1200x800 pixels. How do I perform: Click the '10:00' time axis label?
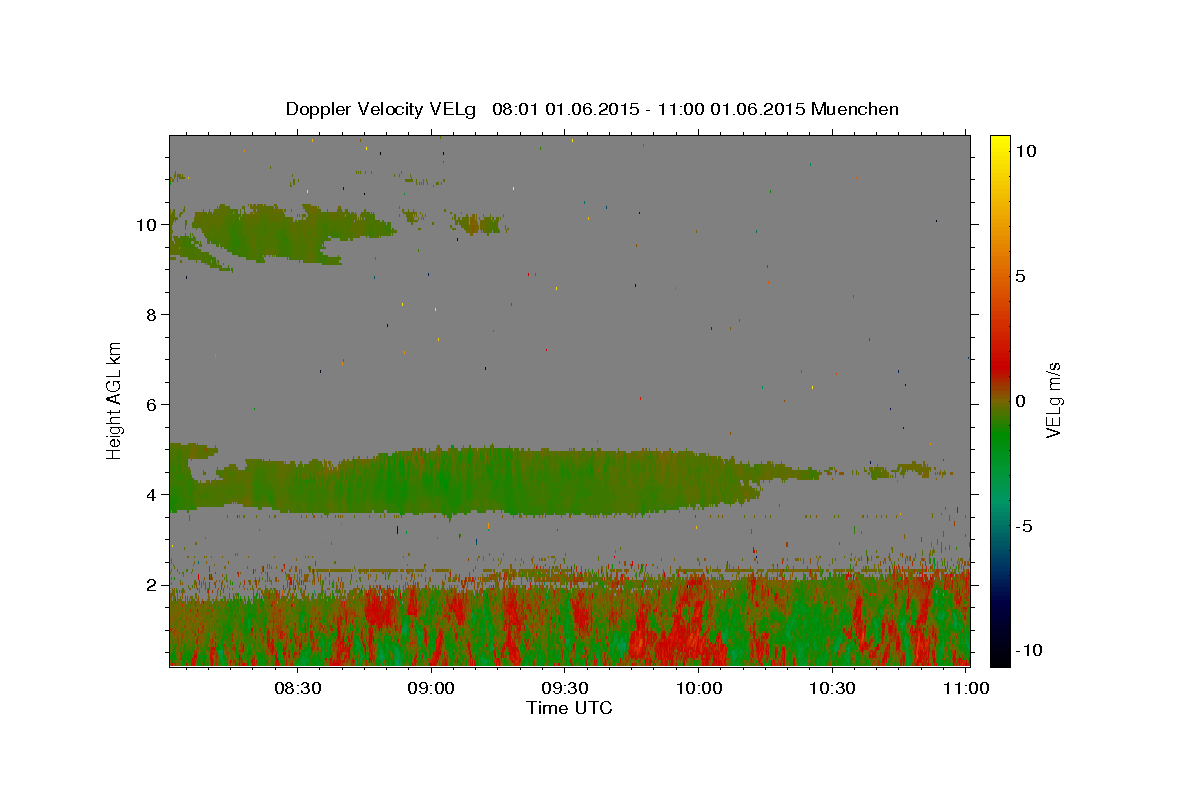click(x=699, y=688)
